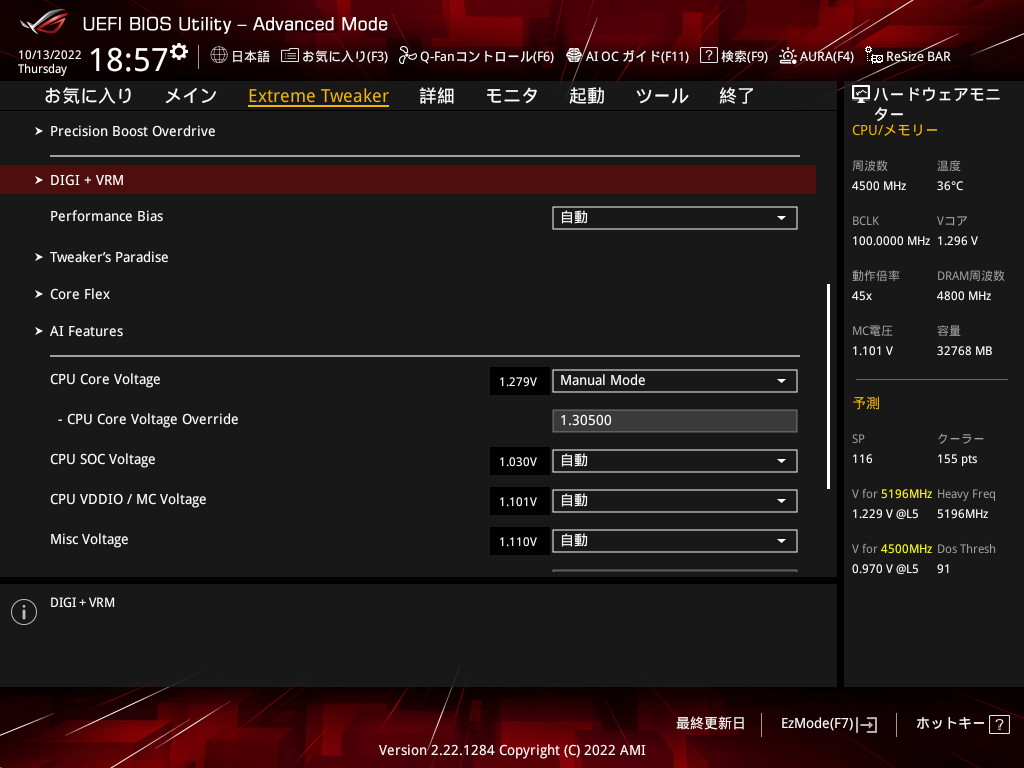This screenshot has height=768, width=1024.
Task: Click AI OC Guide icon (F11)
Action: point(574,56)
